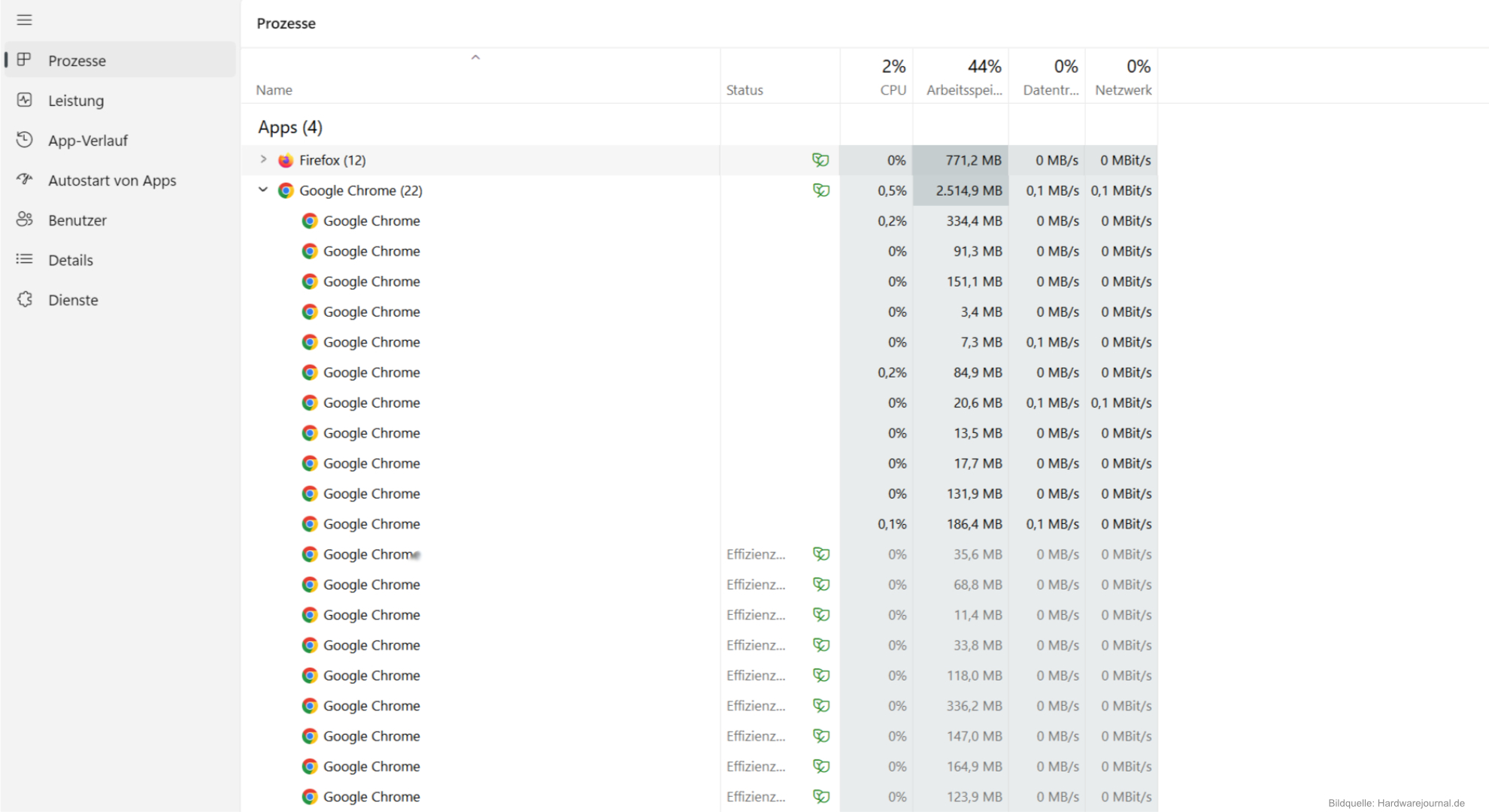Click Effizienz status of Chrome 336,2 MB row

point(756,706)
